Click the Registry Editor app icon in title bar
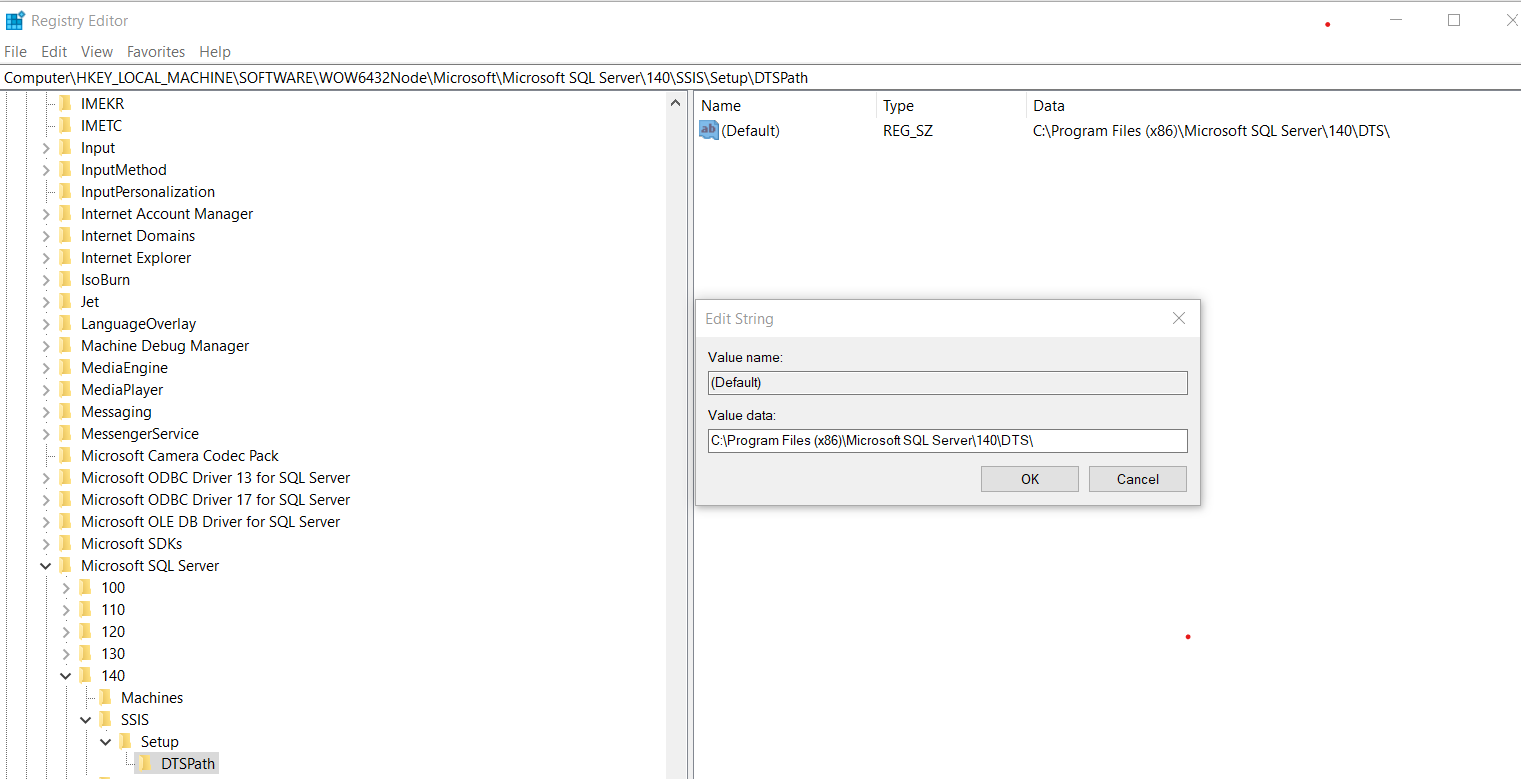 (15, 20)
